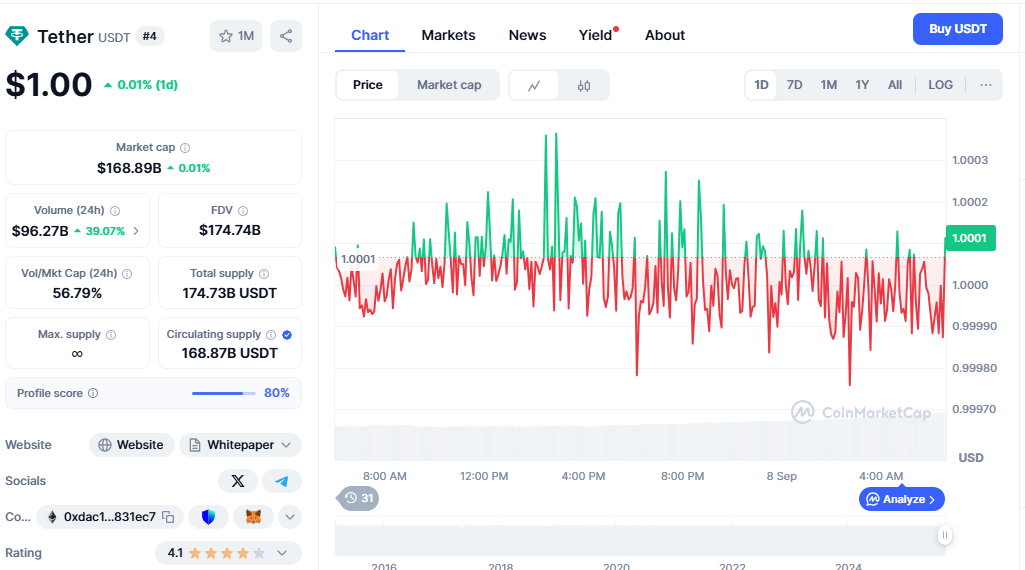Screen dimensions: 1025x570
Task: Set chart range to 1D
Action: (x=761, y=85)
